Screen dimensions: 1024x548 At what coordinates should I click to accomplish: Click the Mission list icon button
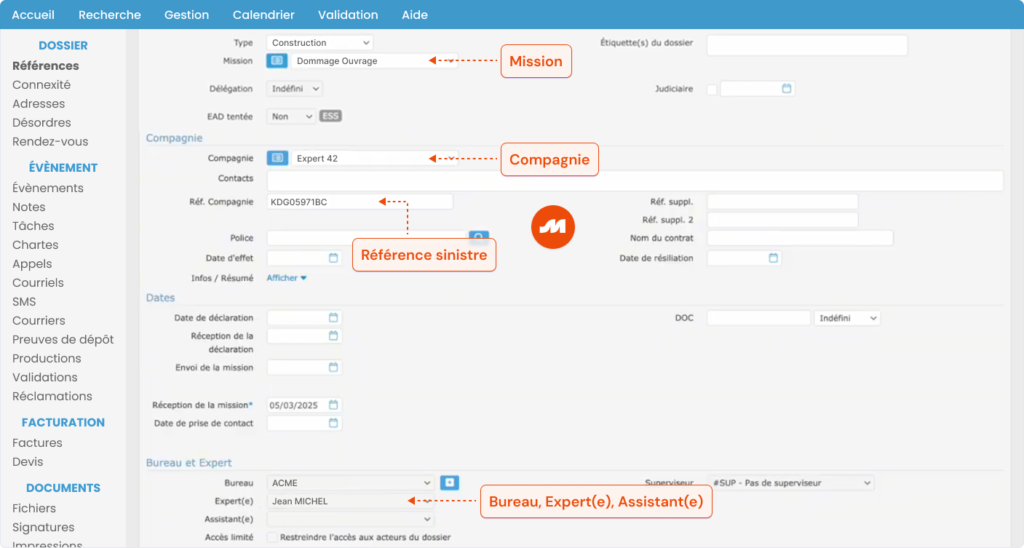(277, 61)
